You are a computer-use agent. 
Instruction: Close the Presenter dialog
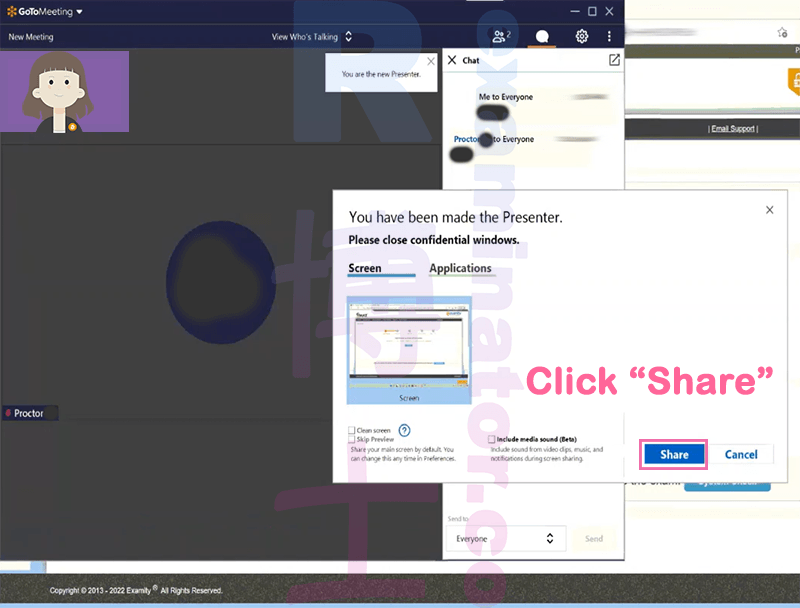coord(769,210)
